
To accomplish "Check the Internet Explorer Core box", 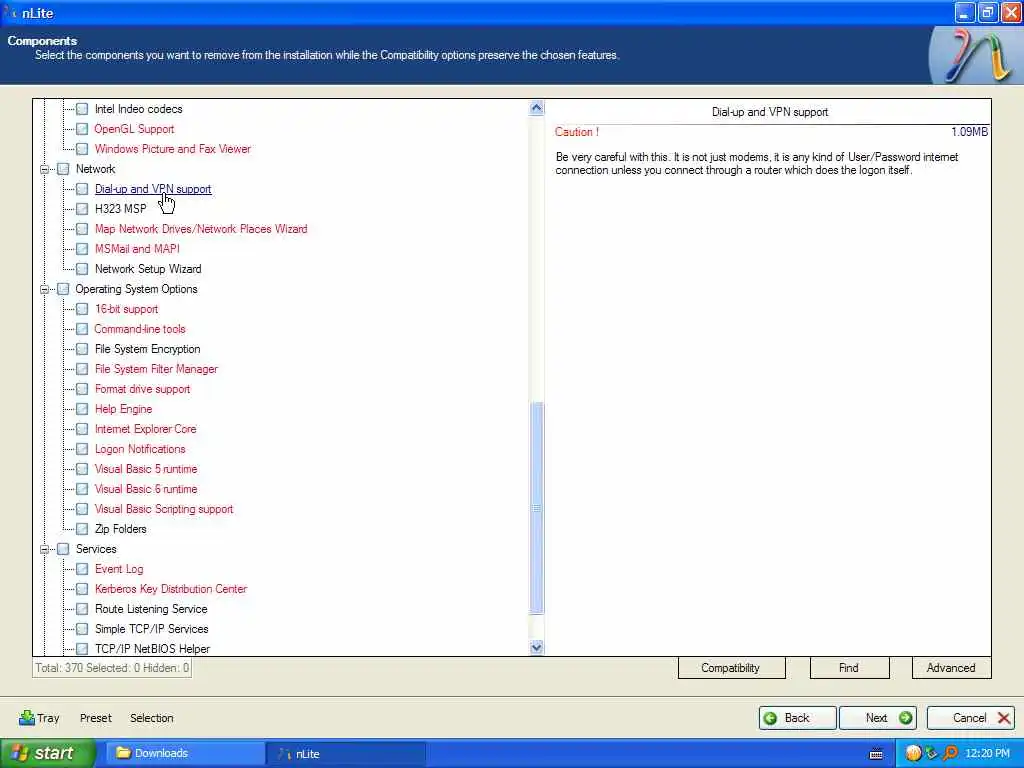I will pyautogui.click(x=82, y=429).
